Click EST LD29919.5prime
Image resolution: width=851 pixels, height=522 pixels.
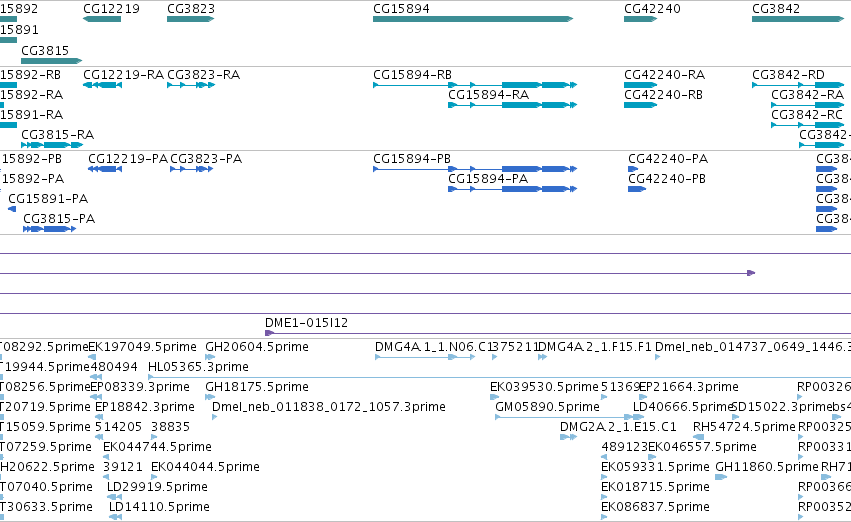coord(157,487)
